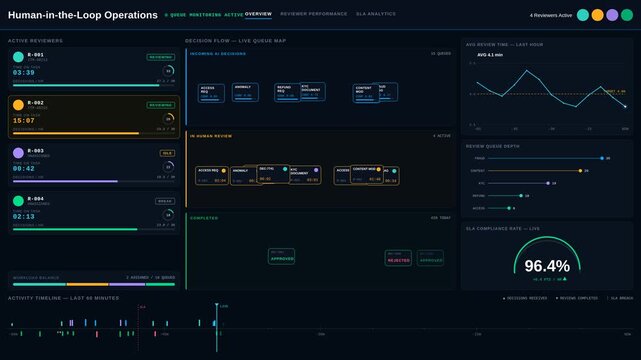The height and width of the screenshot is (360, 641).
Task: Click the blue top queue depth marker
Action: pos(602,158)
